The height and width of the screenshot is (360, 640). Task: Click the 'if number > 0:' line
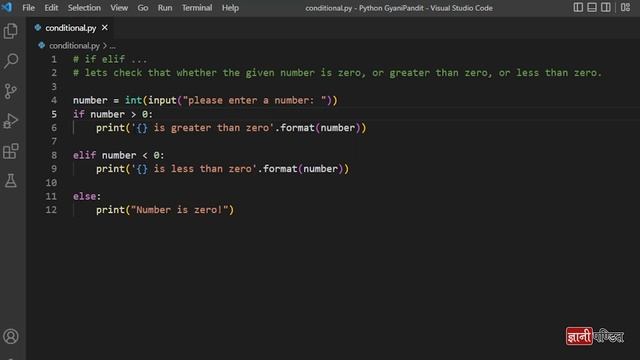[x=113, y=114]
